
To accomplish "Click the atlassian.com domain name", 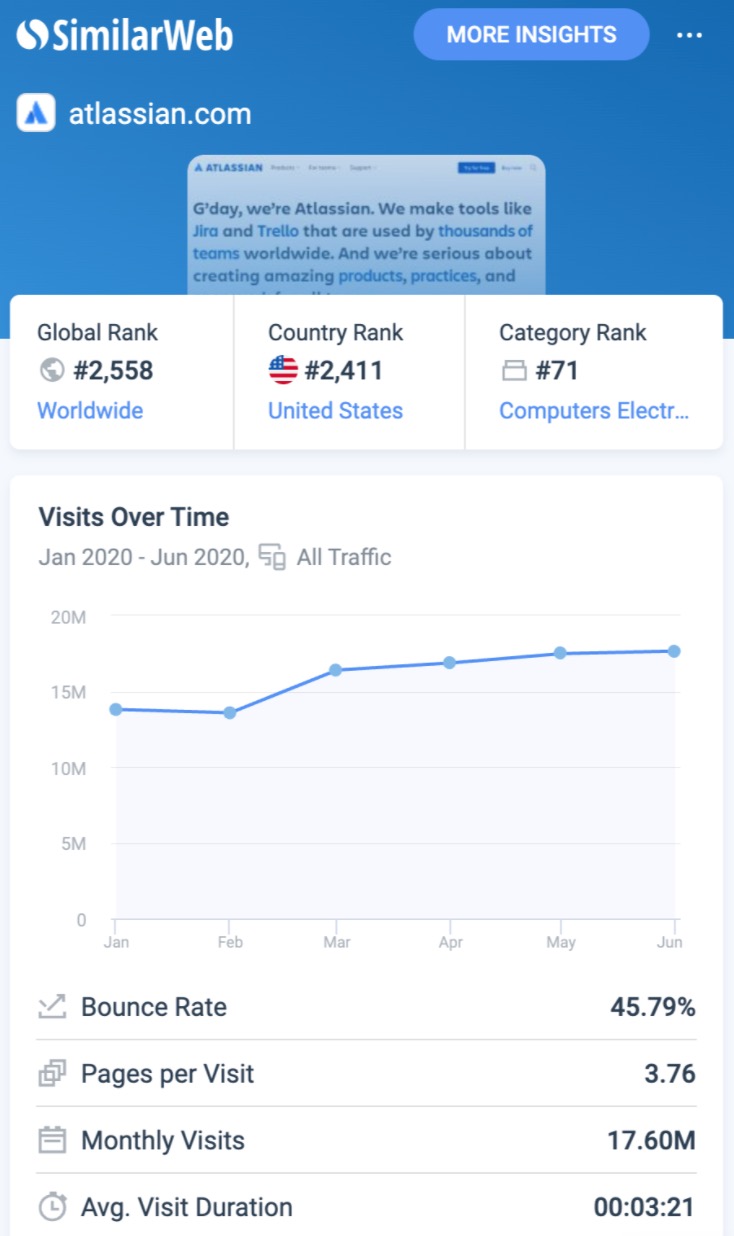I will (x=160, y=114).
